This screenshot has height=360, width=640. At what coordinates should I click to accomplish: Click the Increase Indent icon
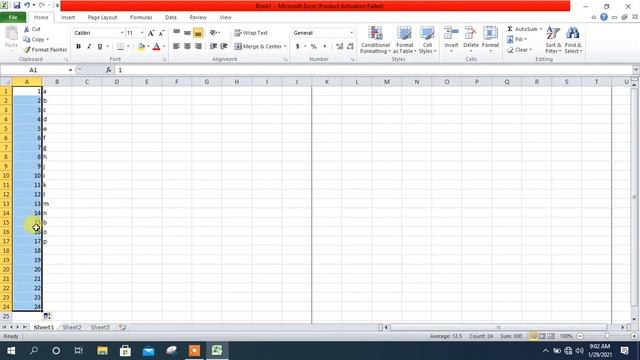coord(224,47)
